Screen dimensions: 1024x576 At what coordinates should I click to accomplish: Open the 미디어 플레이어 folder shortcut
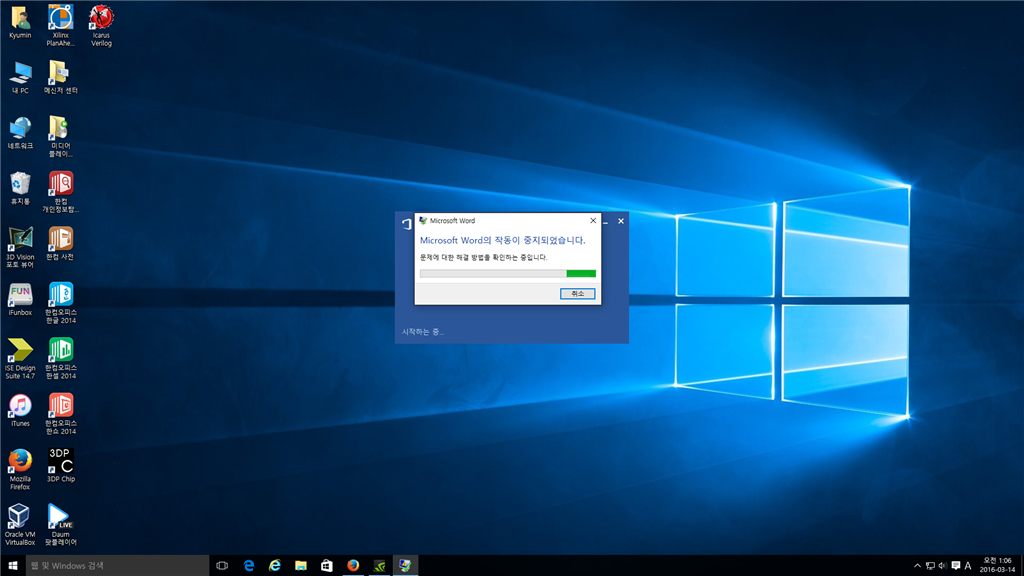60,137
